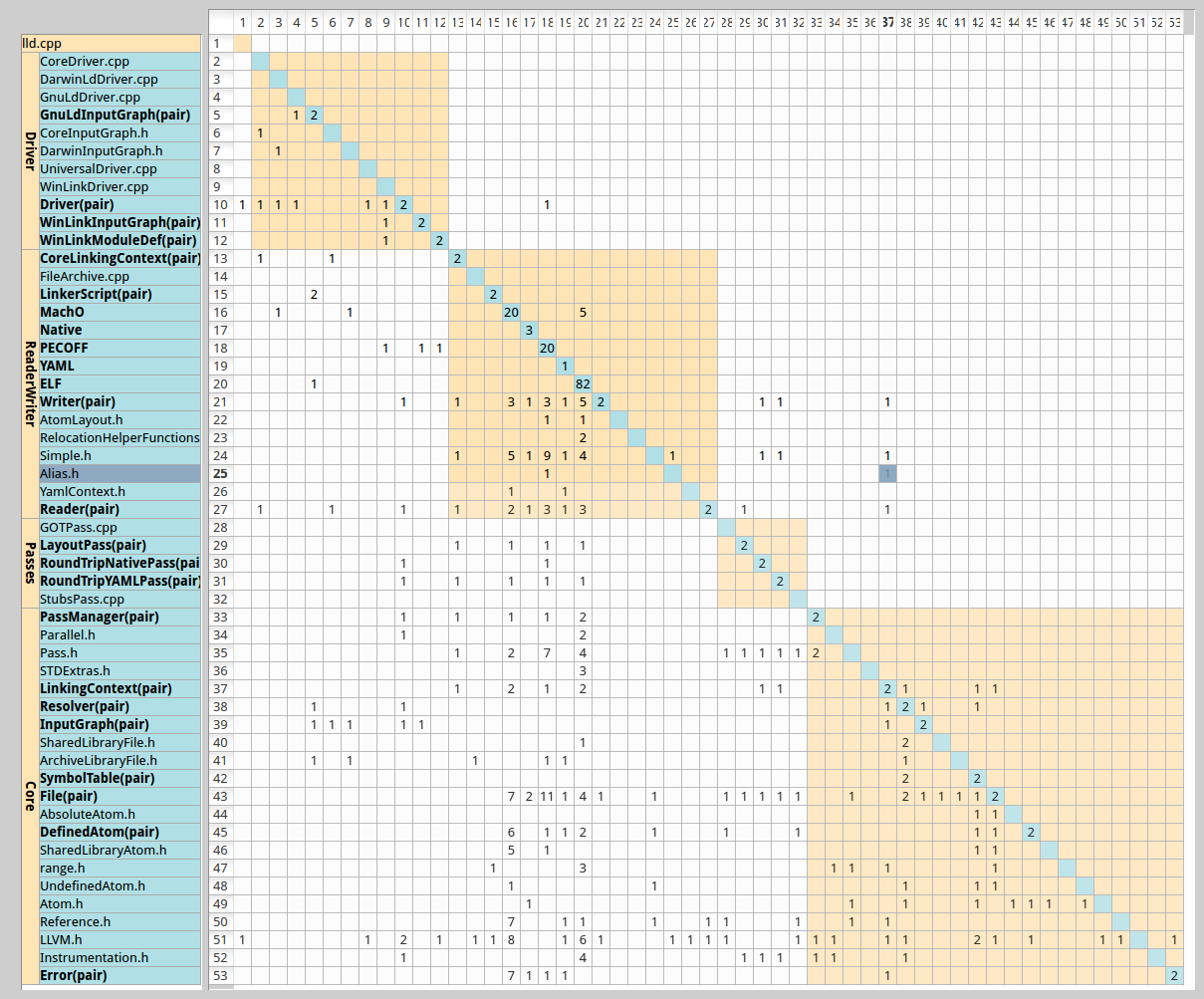The height and width of the screenshot is (999, 1204).
Task: Select Pass.h row label
Action: click(120, 653)
